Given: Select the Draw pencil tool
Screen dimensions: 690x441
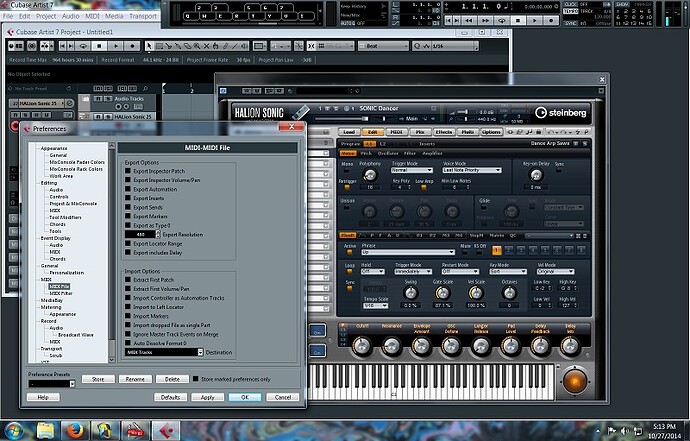Looking at the screenshot, I should coord(225,46).
